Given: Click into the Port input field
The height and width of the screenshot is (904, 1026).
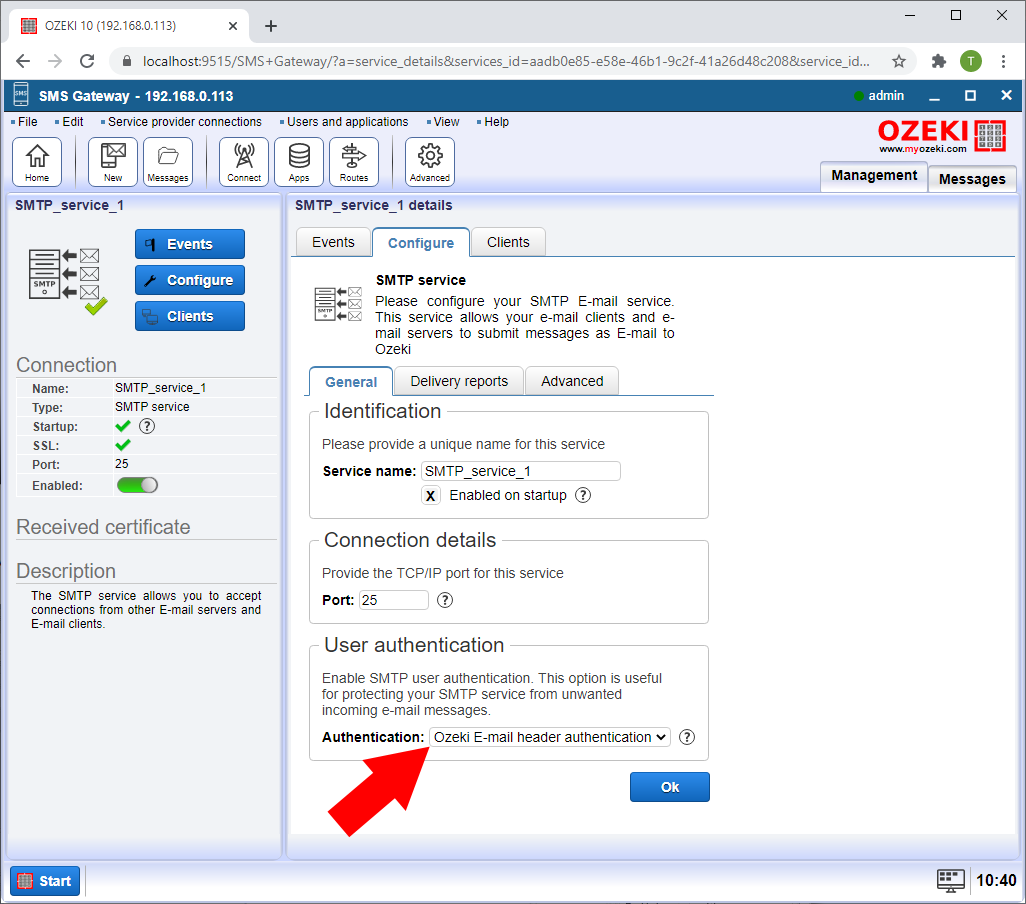Looking at the screenshot, I should 393,600.
